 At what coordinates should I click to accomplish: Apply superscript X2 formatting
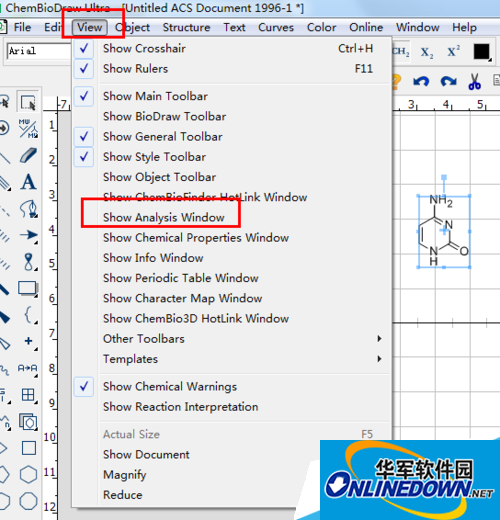pyautogui.click(x=453, y=51)
